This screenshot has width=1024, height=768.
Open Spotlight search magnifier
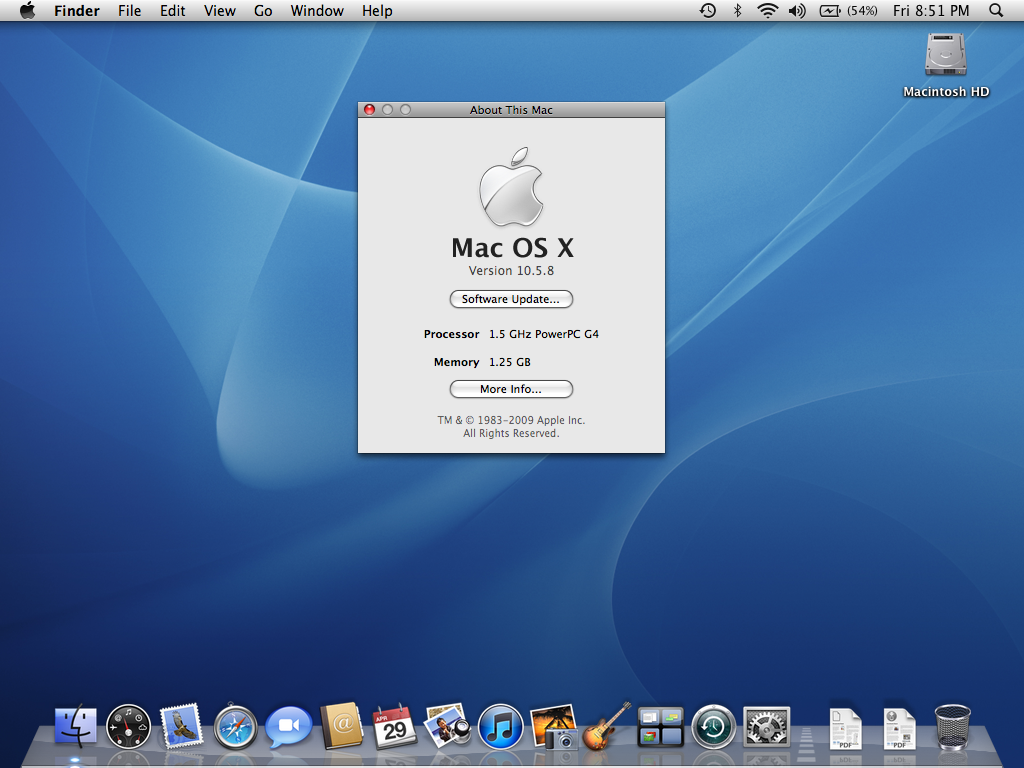pos(996,10)
